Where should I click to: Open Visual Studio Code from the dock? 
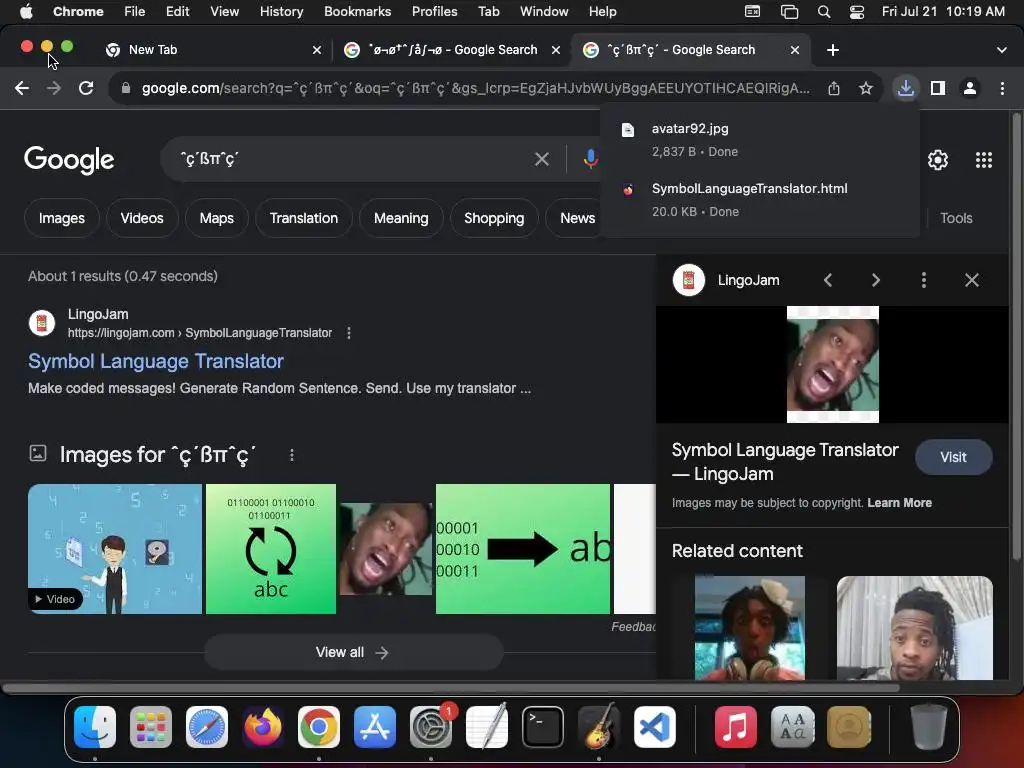(655, 727)
